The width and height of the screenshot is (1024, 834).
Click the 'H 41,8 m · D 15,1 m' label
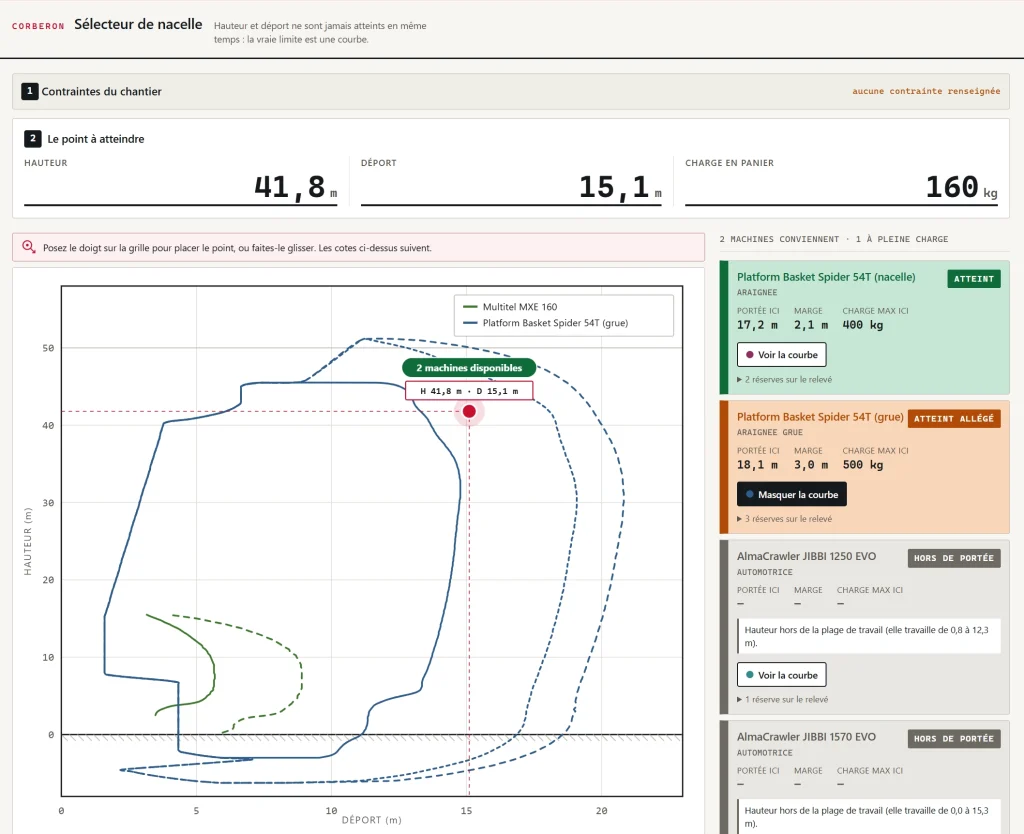(x=469, y=391)
